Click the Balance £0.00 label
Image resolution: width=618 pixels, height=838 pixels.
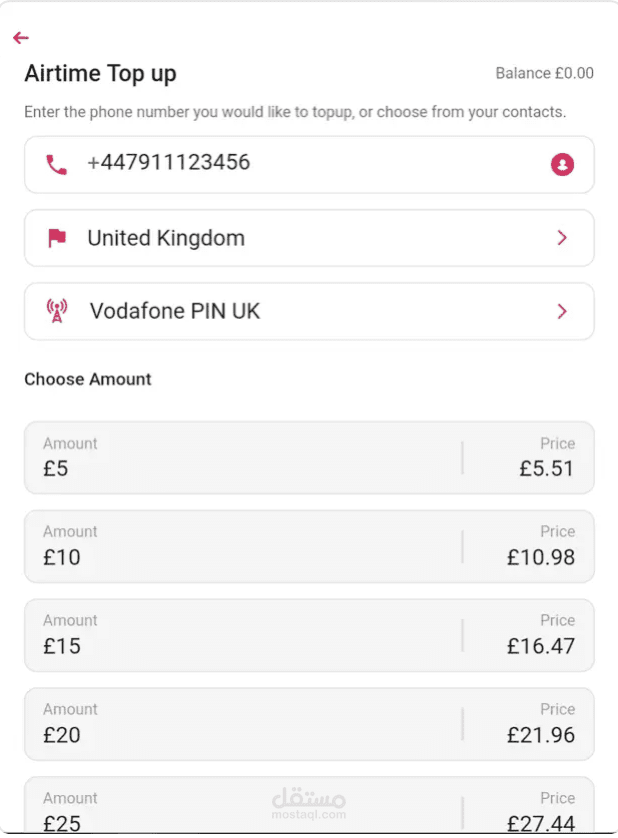(x=544, y=73)
